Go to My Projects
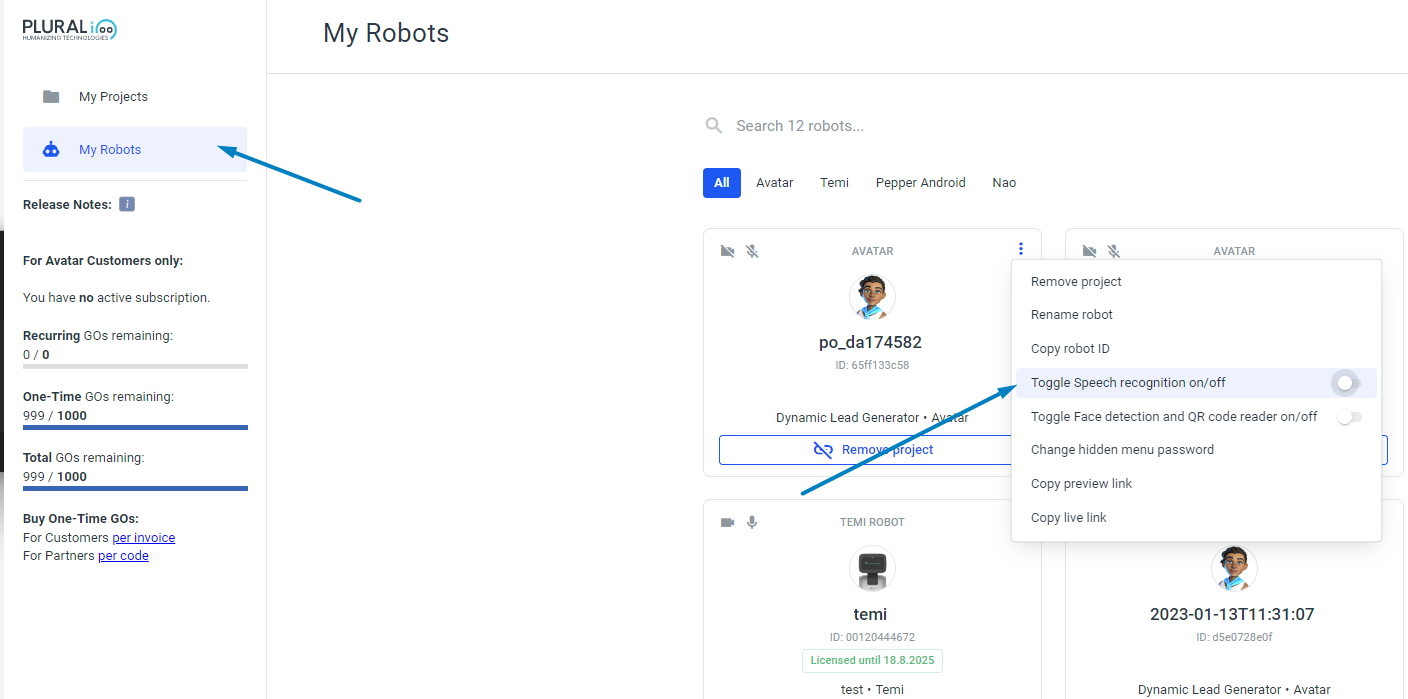Screen dimensions: 1408x699 tap(135, 97)
